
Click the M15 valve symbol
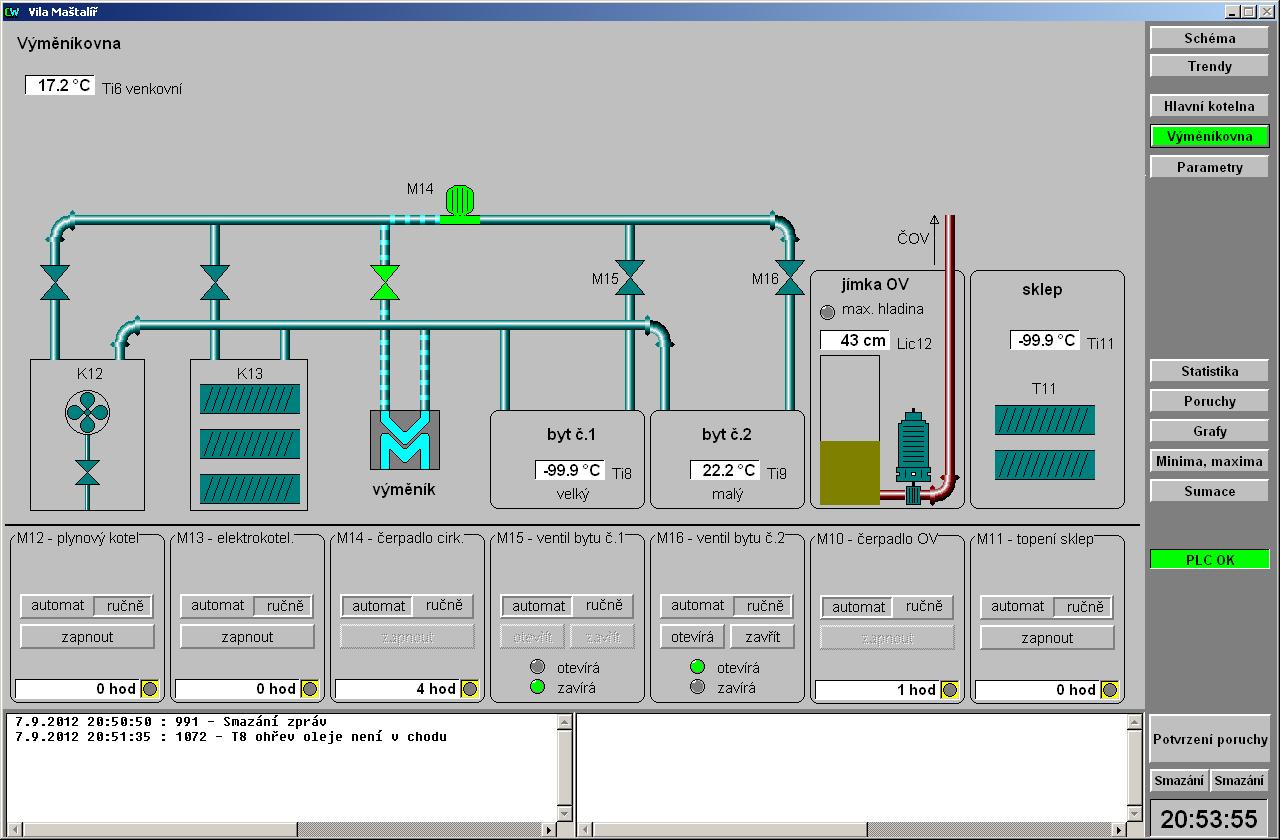(x=630, y=279)
